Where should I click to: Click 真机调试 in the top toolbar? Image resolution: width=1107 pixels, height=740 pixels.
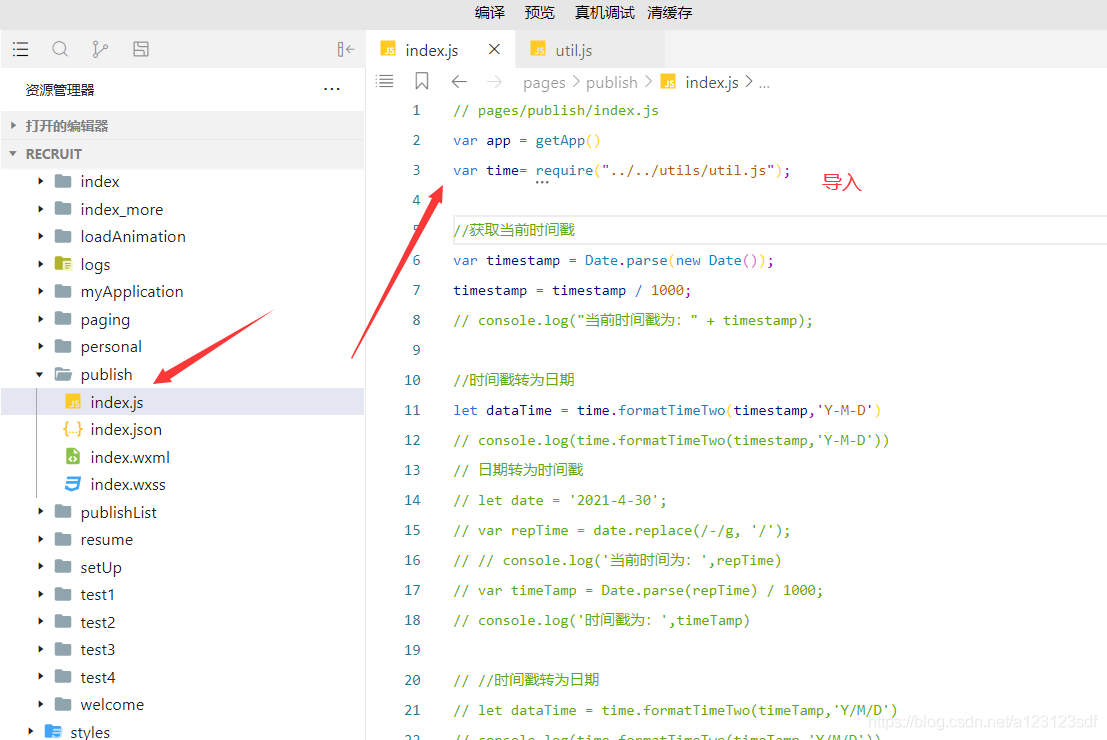tap(604, 13)
